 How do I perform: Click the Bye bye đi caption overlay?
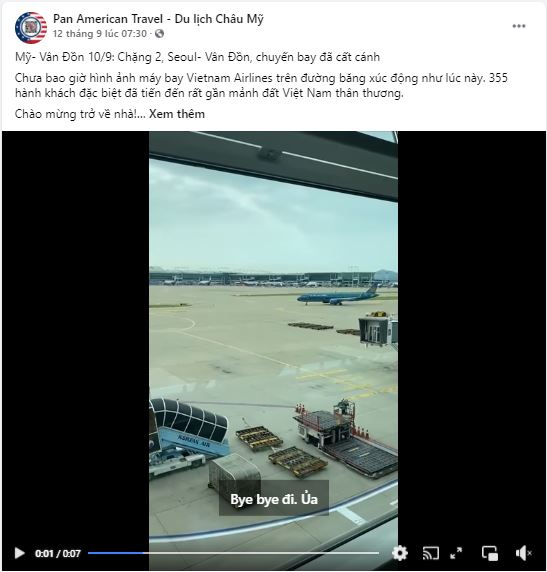274,499
